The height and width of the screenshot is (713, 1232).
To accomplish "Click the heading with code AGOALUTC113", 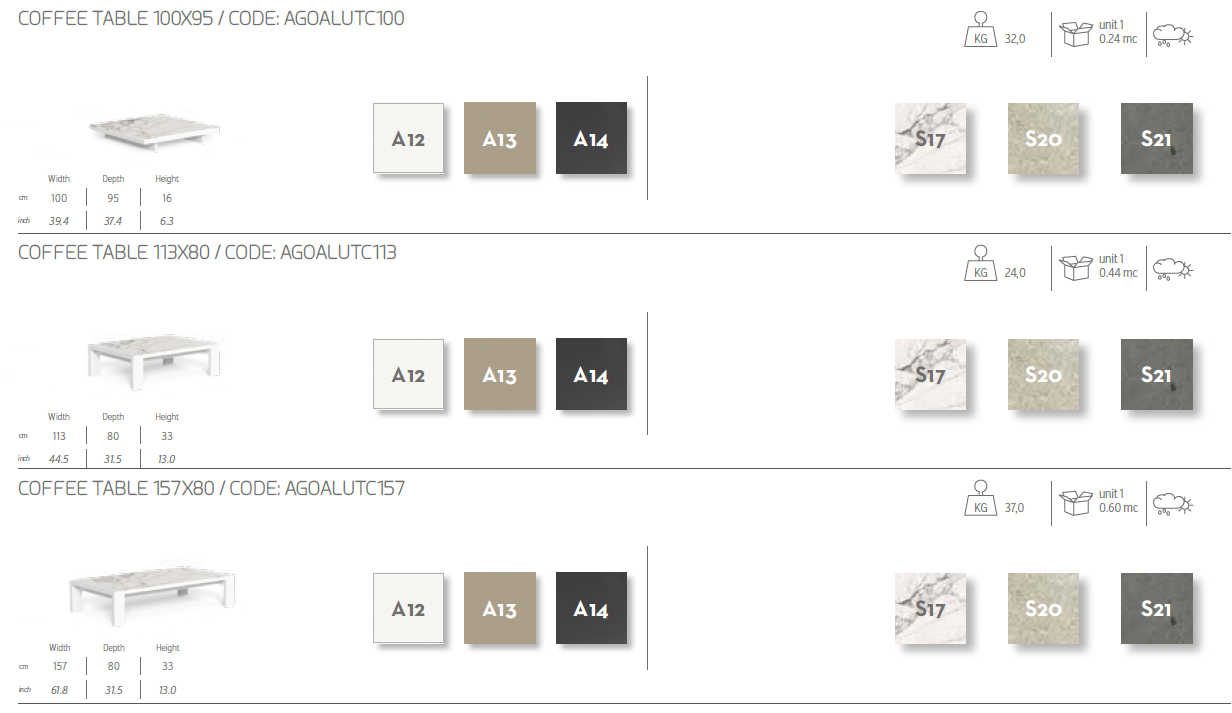I will tap(207, 253).
